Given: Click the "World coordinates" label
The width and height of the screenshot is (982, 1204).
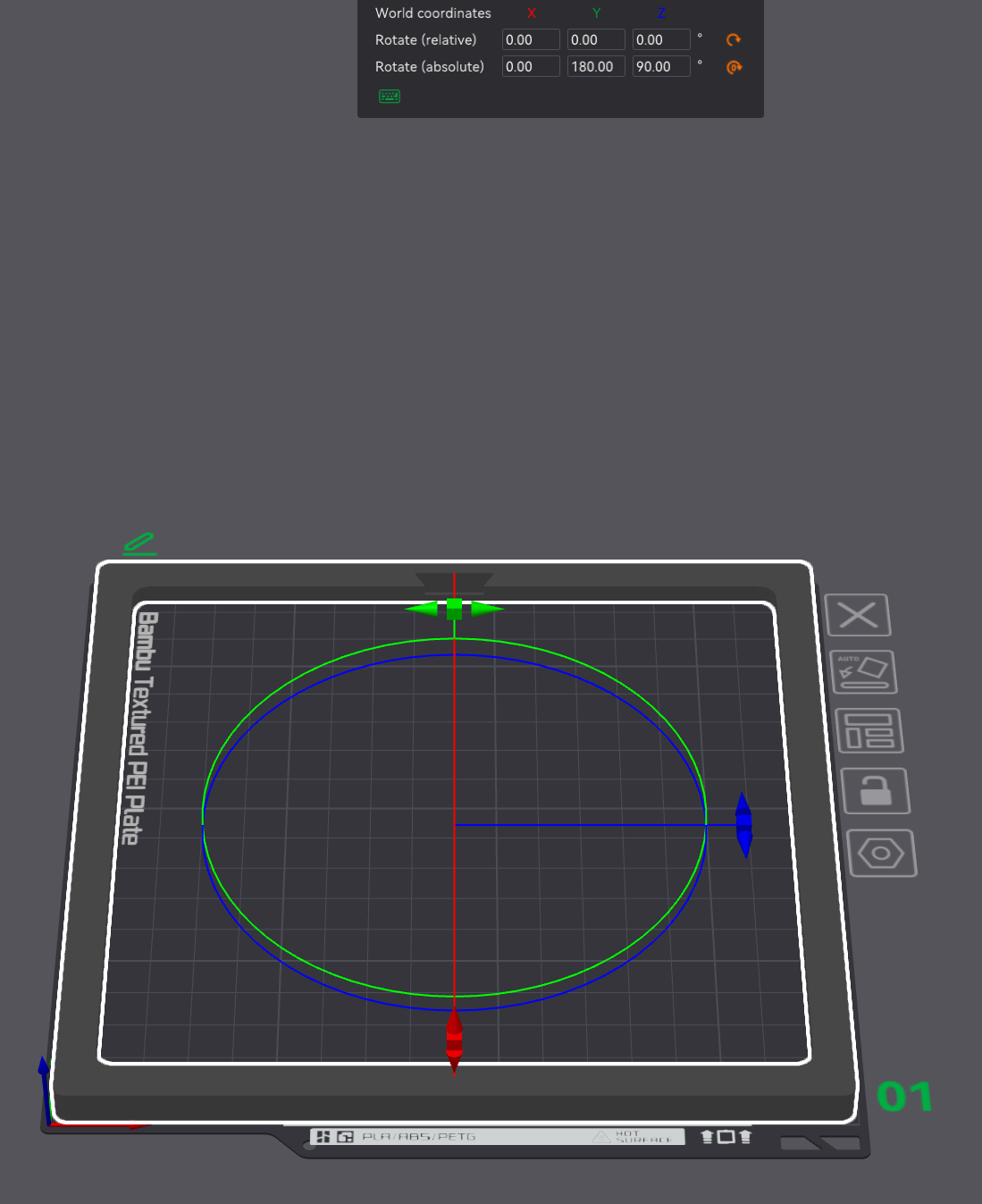Looking at the screenshot, I should pos(433,13).
